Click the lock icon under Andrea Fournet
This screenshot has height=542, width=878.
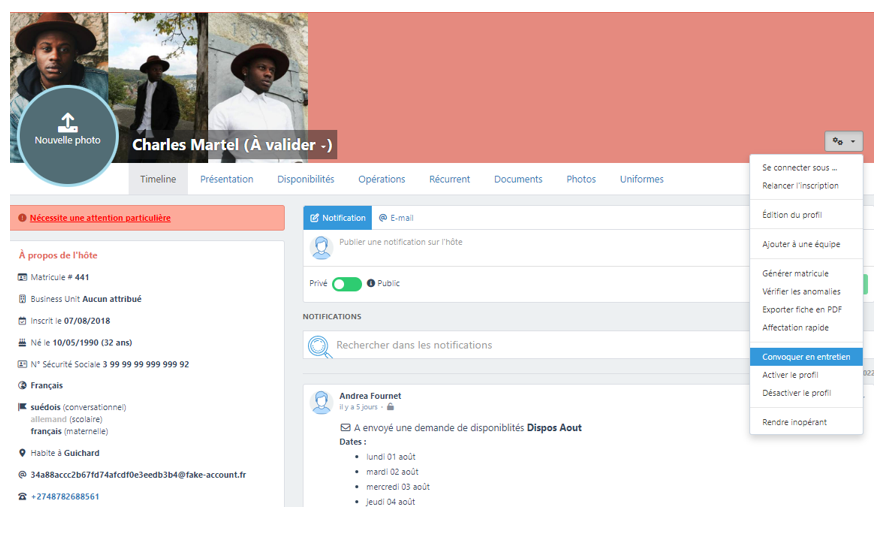[390, 408]
